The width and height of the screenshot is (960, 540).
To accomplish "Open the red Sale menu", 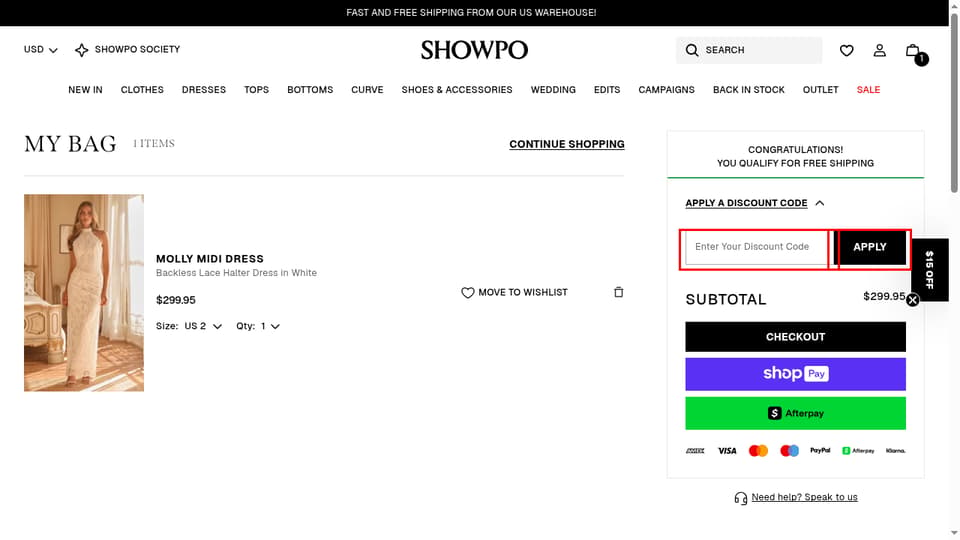I will (868, 89).
